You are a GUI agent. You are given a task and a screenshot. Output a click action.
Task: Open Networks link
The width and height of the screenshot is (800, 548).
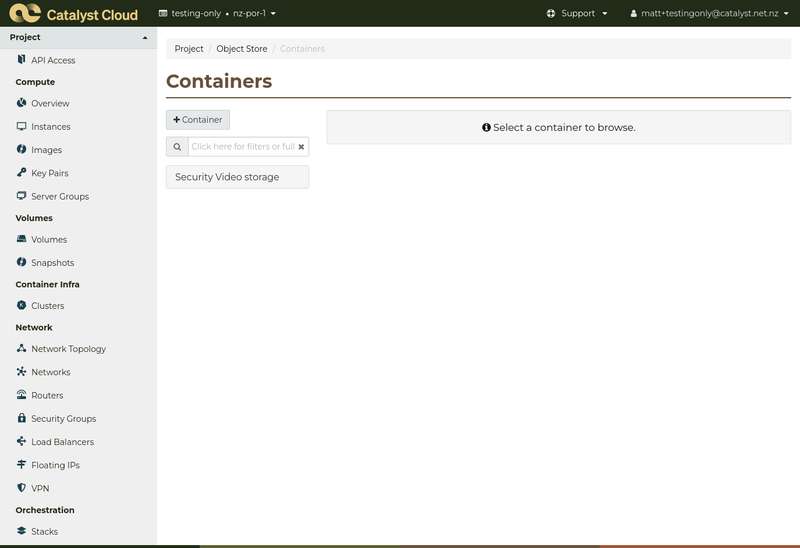[51, 372]
